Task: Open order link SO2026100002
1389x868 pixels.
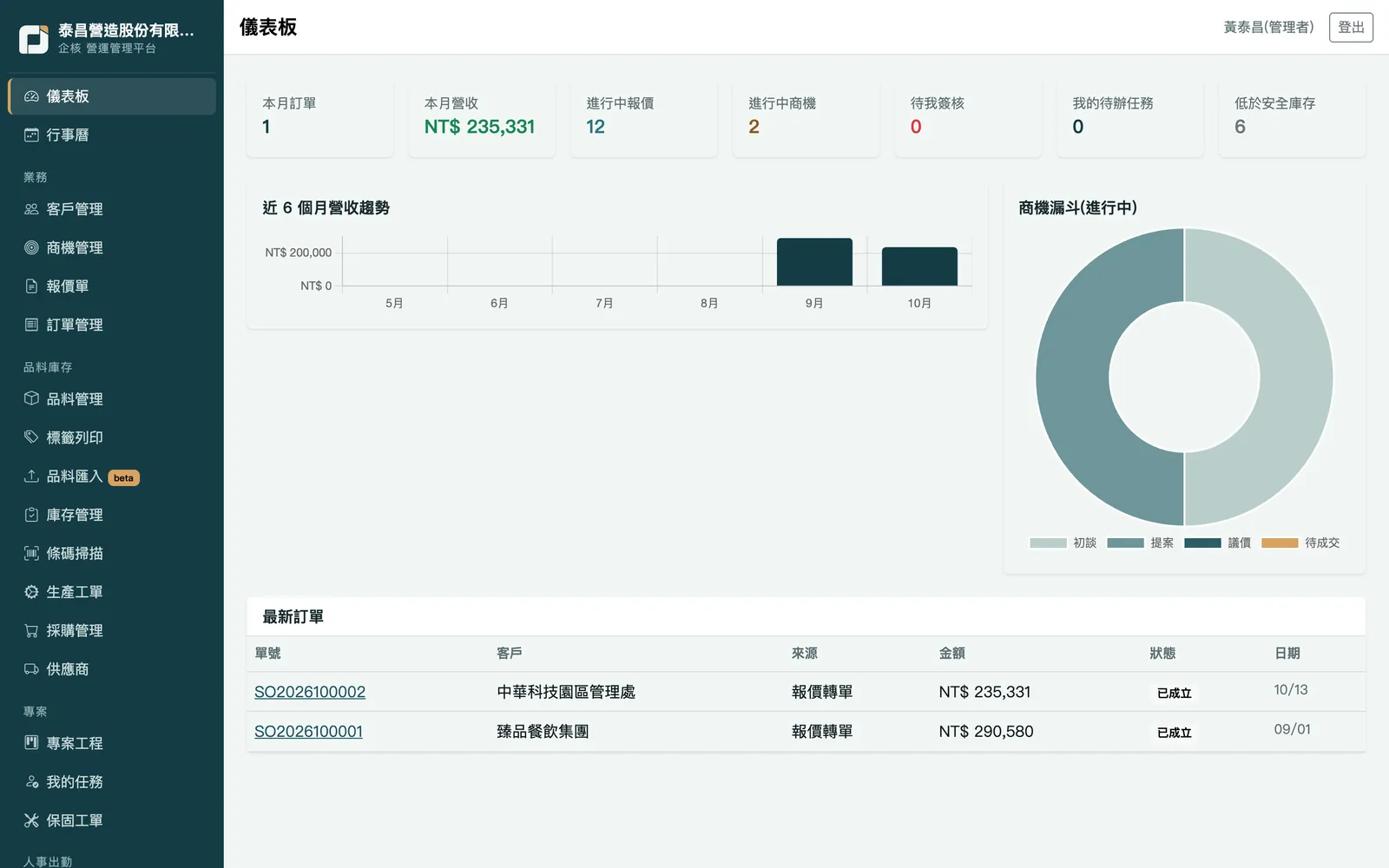Action: [x=310, y=692]
